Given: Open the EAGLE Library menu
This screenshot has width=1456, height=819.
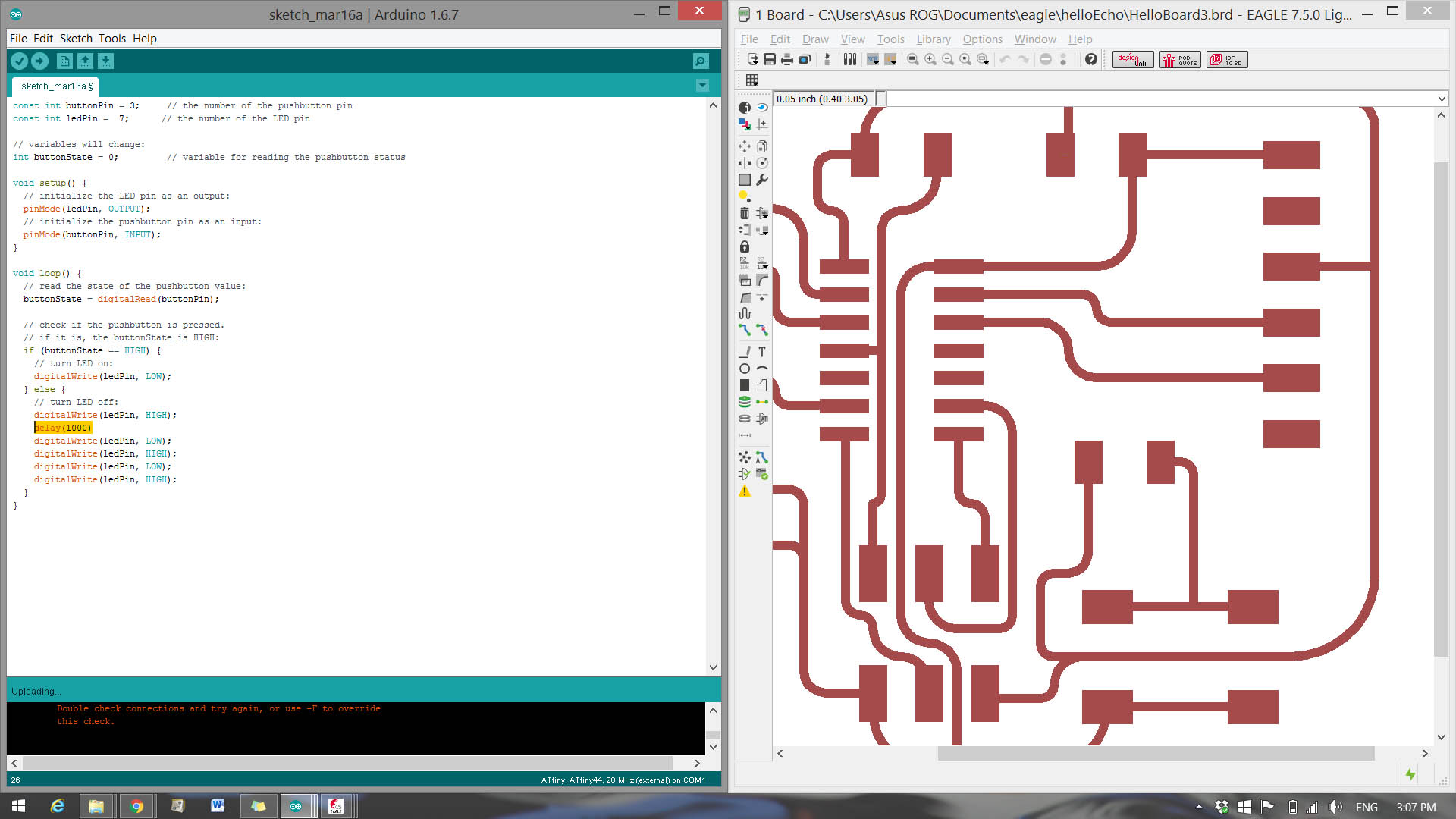Looking at the screenshot, I should 934,39.
